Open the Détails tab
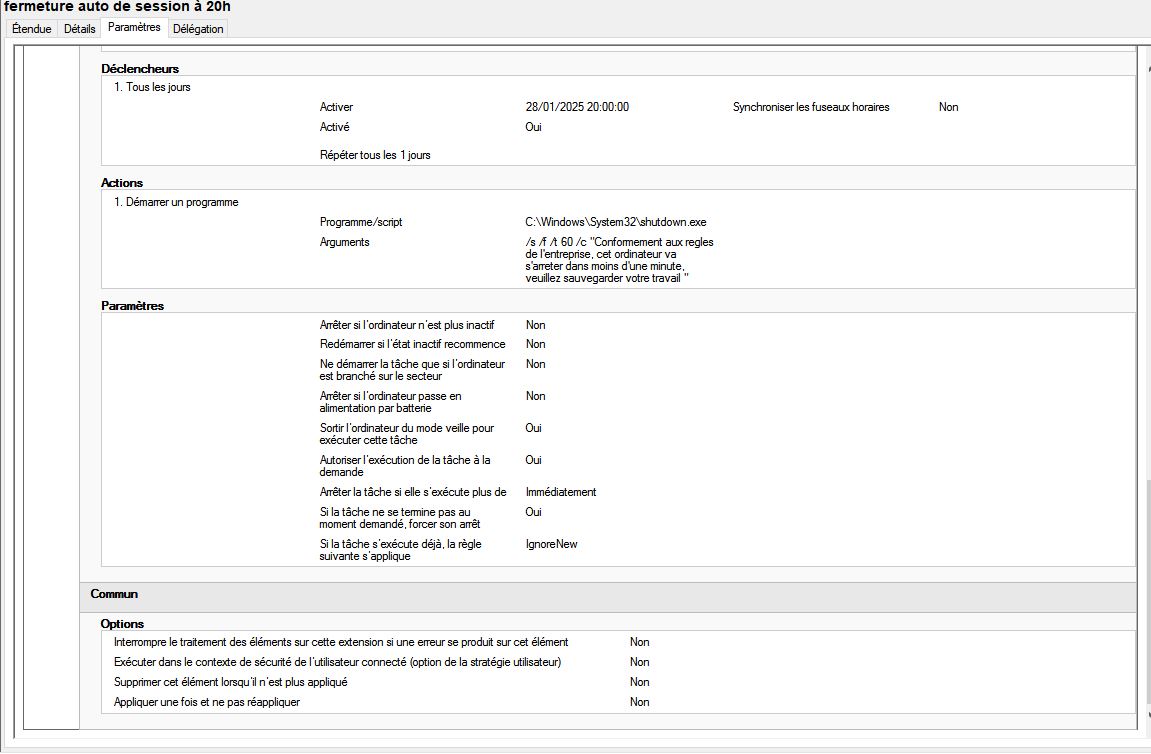 80,29
